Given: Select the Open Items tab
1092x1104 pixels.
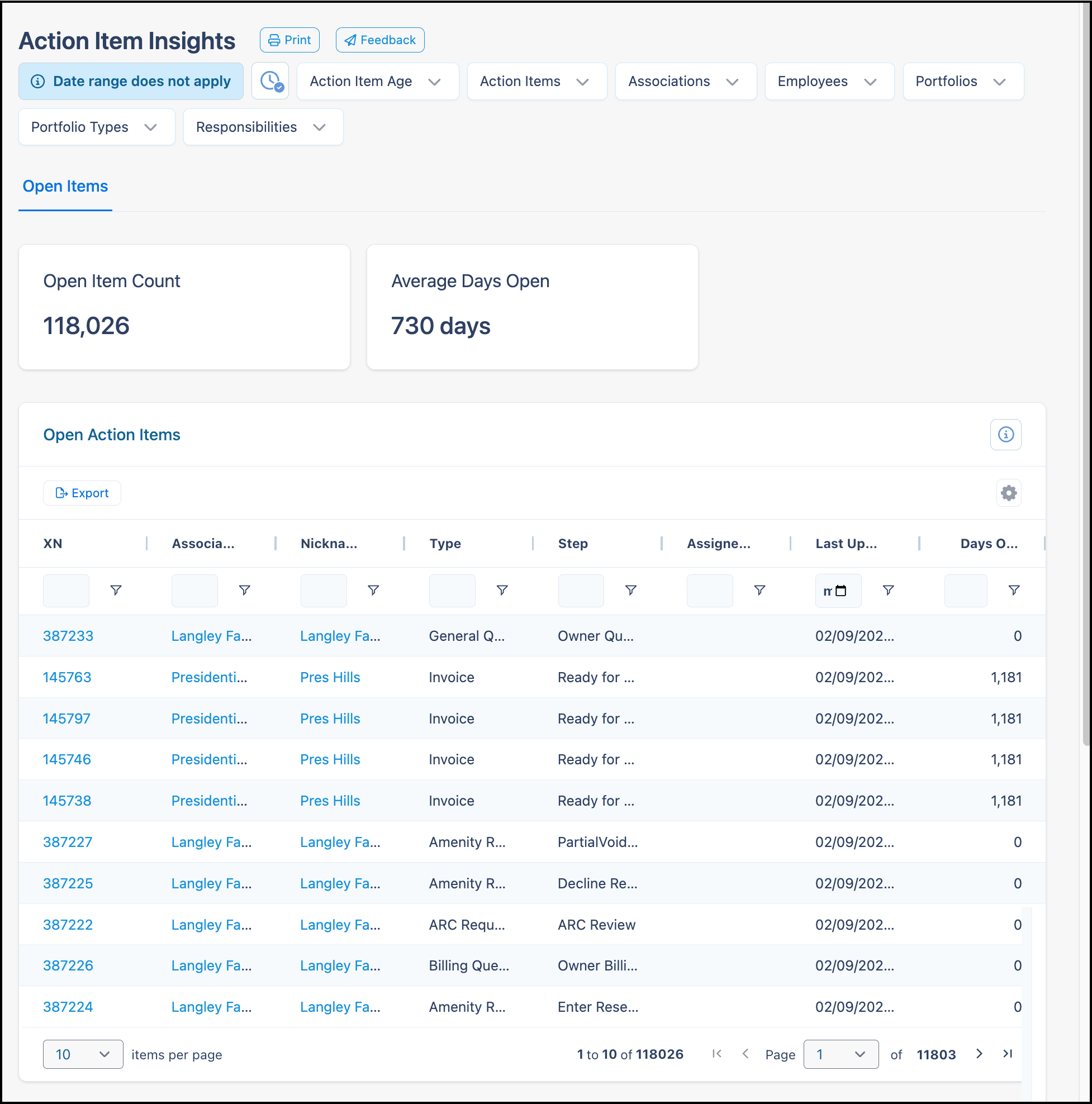Looking at the screenshot, I should 65,186.
